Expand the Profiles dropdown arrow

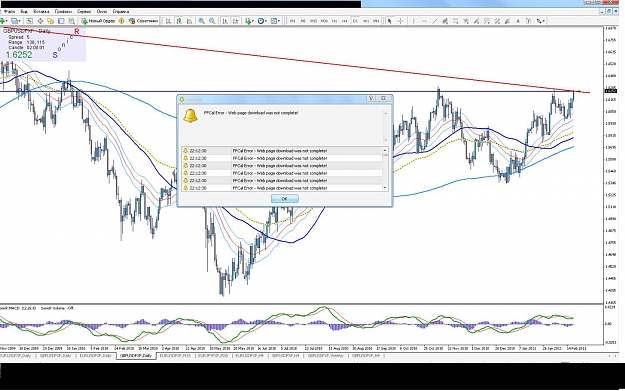(x=20, y=21)
